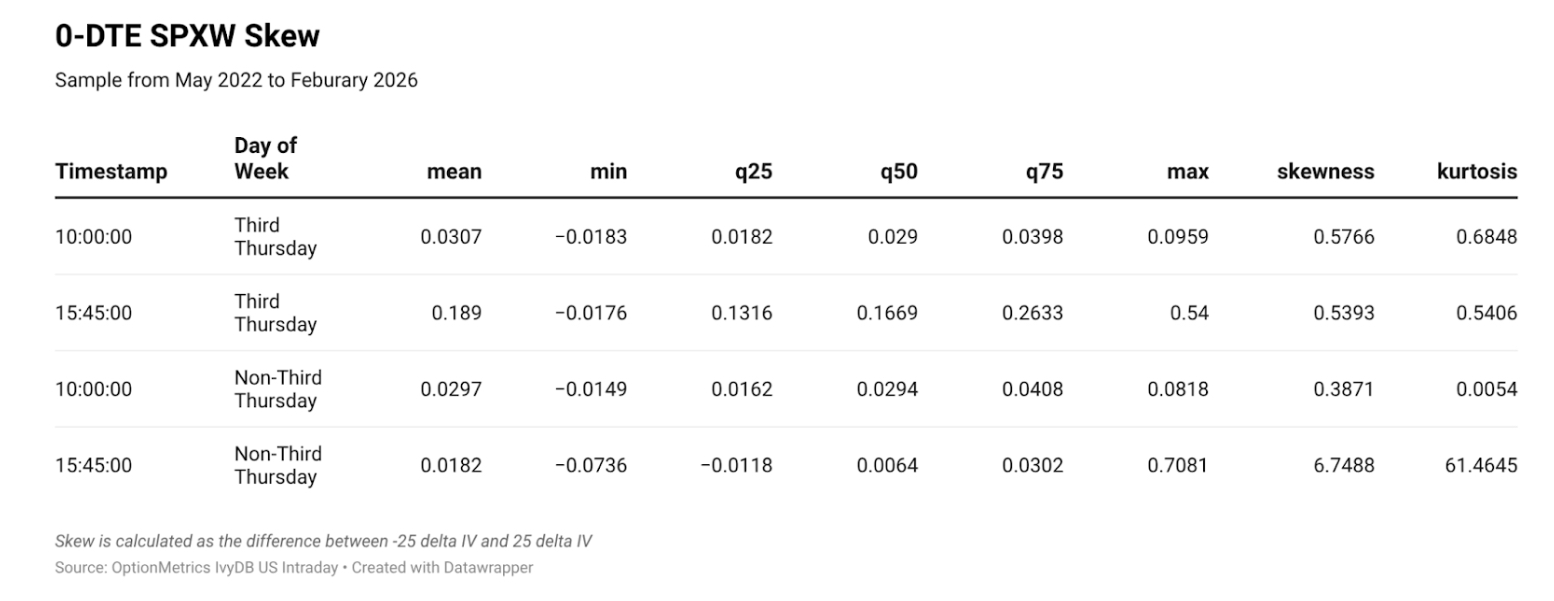
Task: Click the max column header
Action: click(1187, 171)
